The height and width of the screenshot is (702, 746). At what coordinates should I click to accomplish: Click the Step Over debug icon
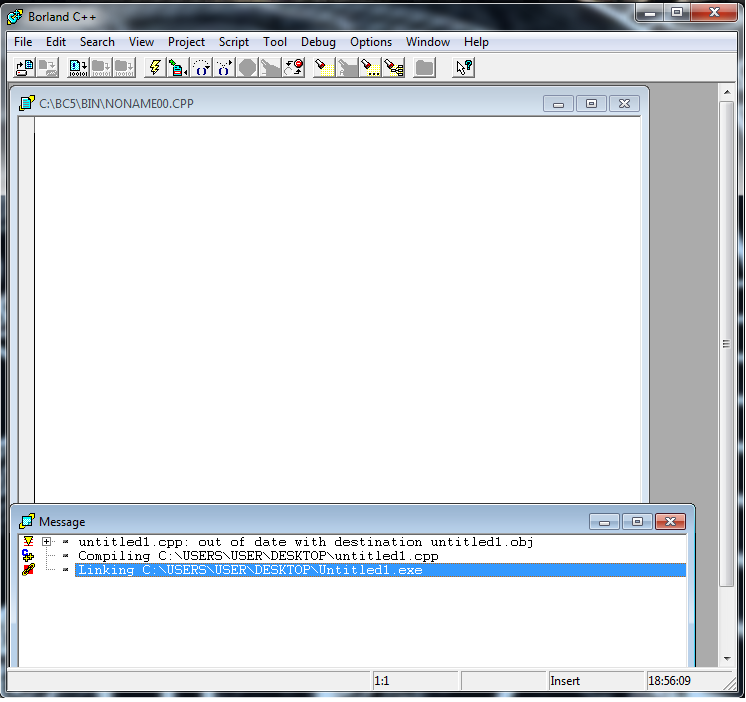(x=201, y=68)
